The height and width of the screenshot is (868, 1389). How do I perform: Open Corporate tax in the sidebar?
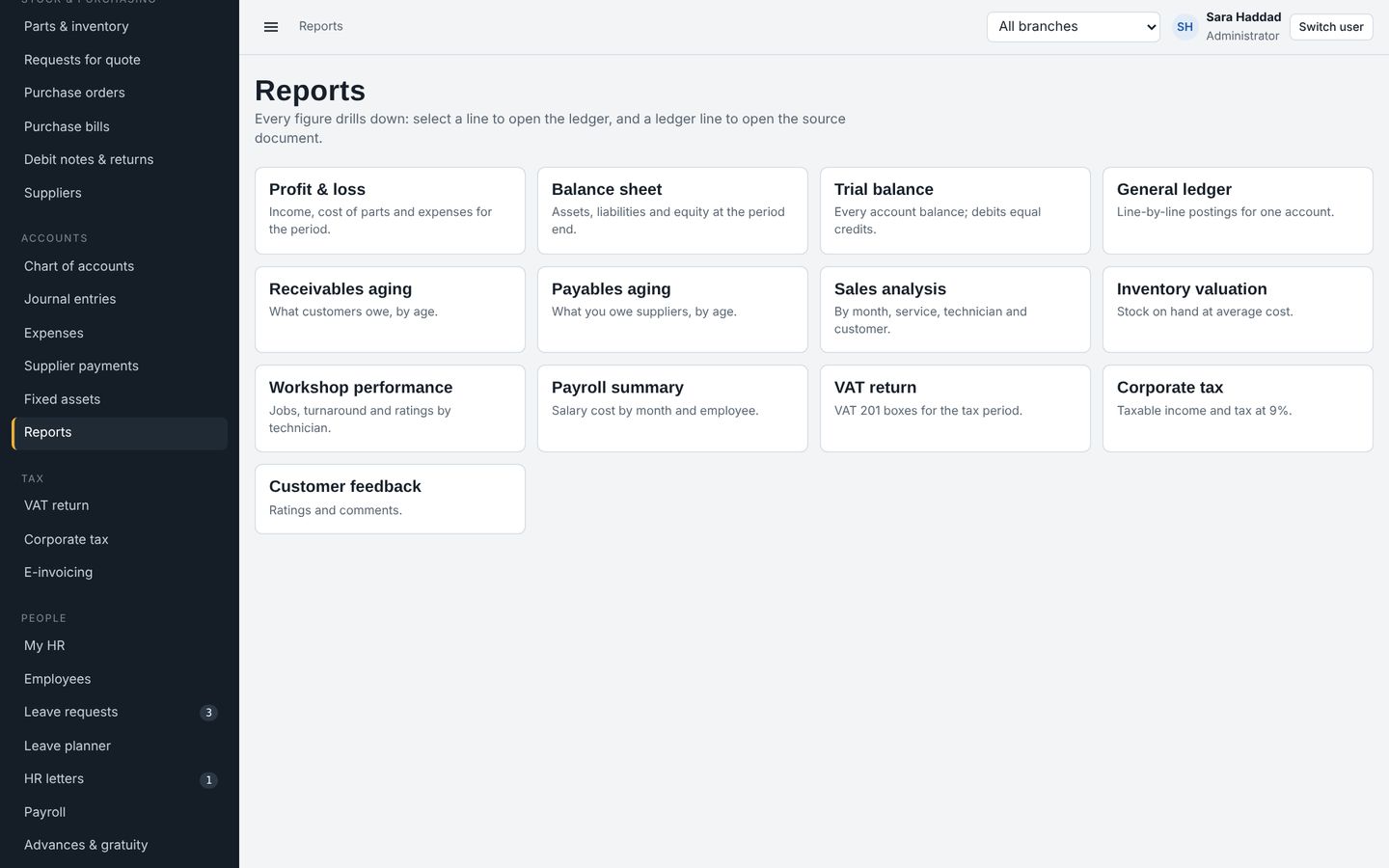120,539
